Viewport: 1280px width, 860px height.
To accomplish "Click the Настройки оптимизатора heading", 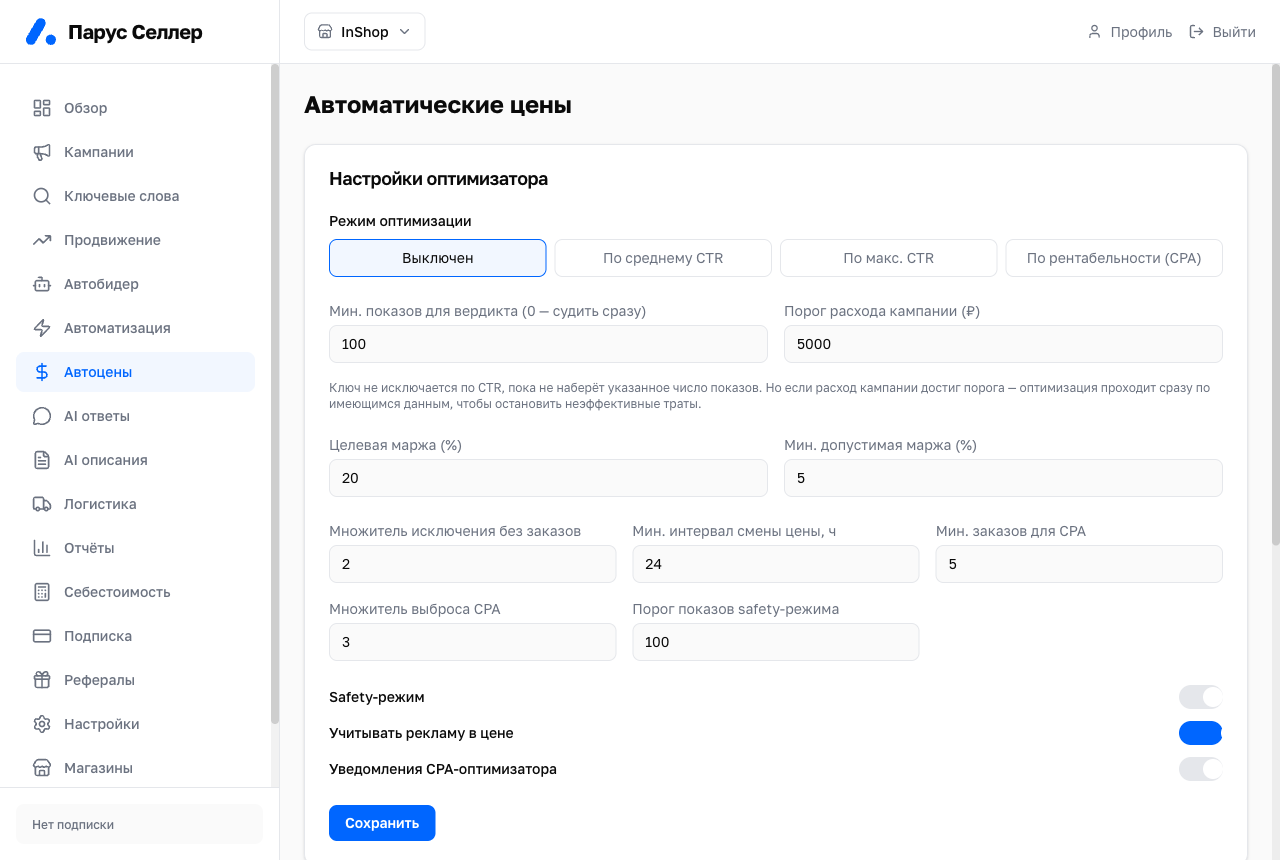I will pos(438,180).
